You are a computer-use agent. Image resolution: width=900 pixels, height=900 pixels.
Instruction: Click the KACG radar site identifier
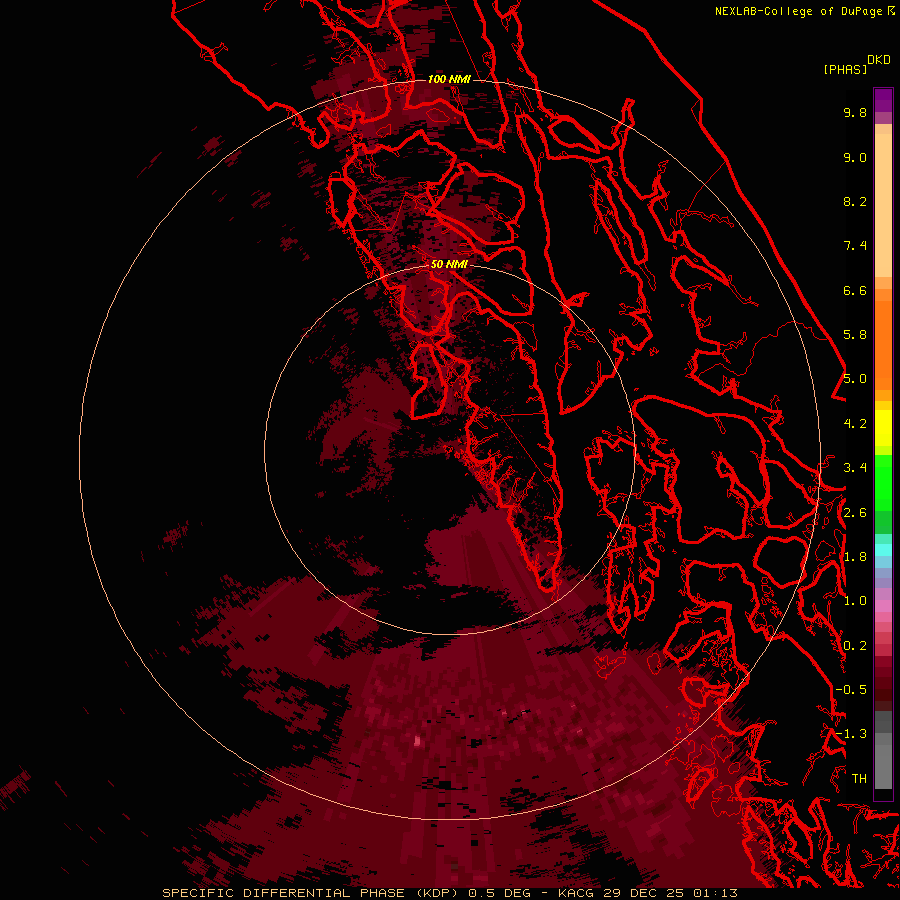[577, 893]
